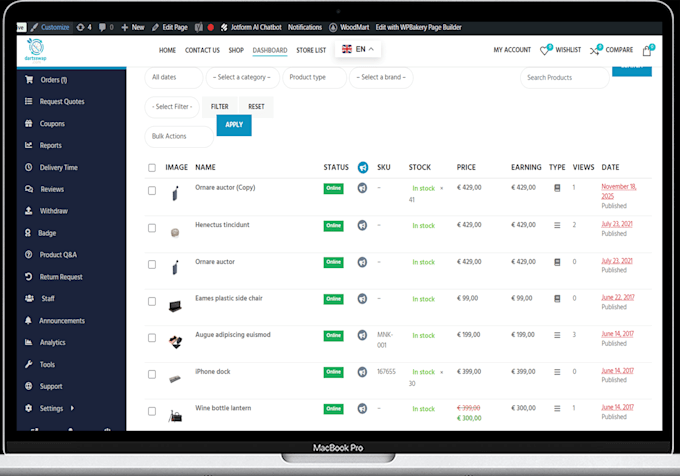This screenshot has height=476, width=680.
Task: Check the Ornare auctor (Copy) row checkbox
Action: (x=152, y=191)
